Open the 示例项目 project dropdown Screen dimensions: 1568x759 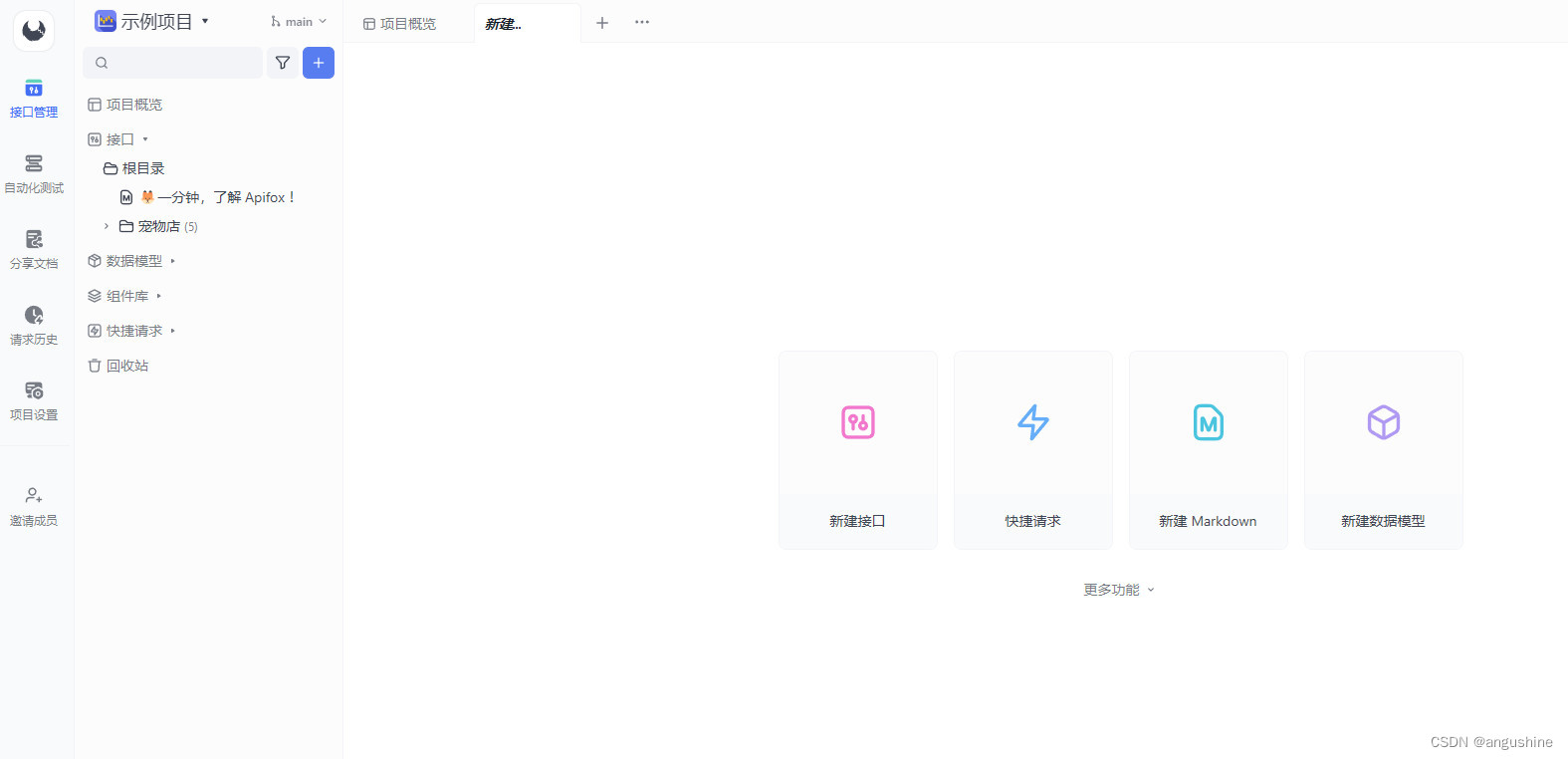pos(205,21)
